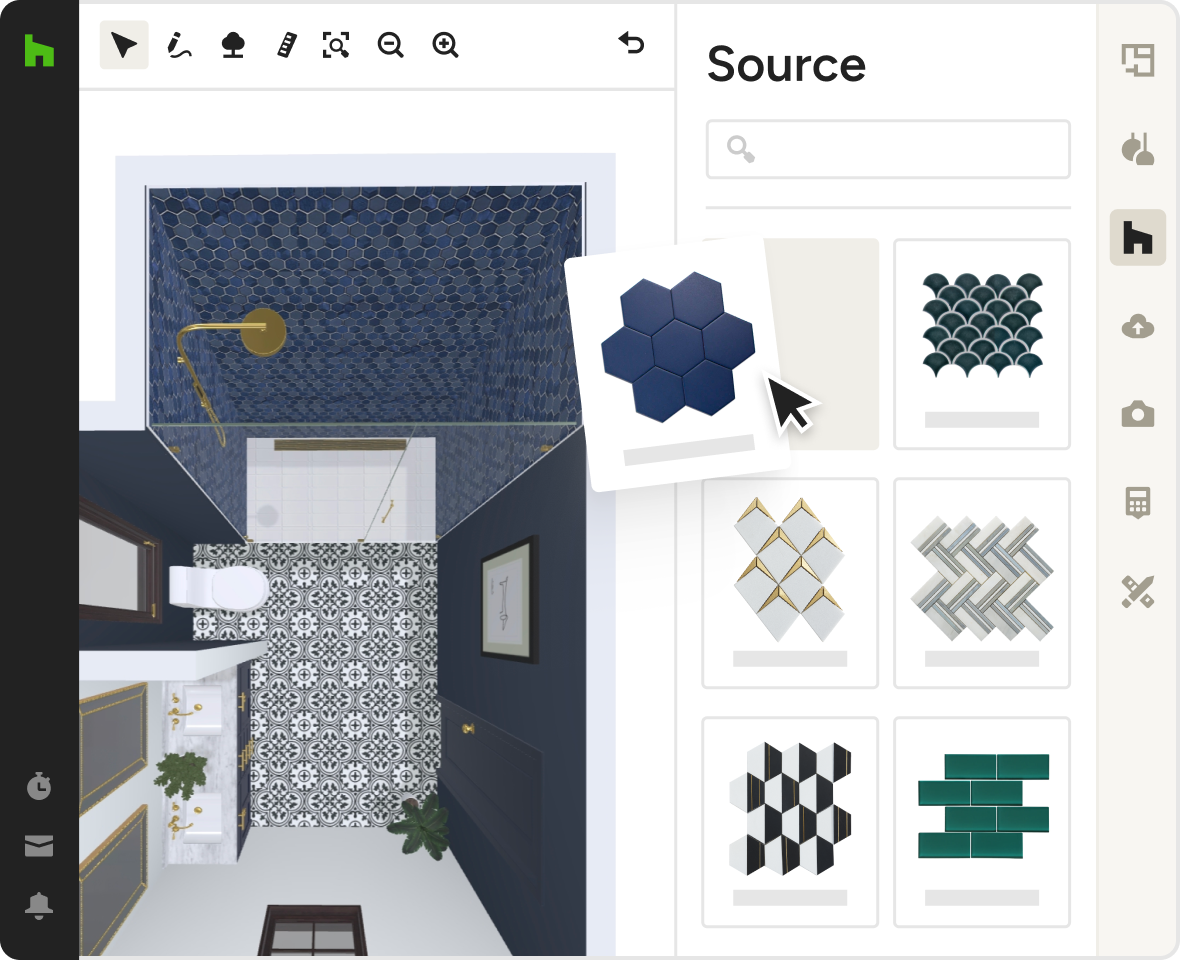Click the zoom-to-selection tool
This screenshot has height=960, width=1180.
[x=336, y=45]
